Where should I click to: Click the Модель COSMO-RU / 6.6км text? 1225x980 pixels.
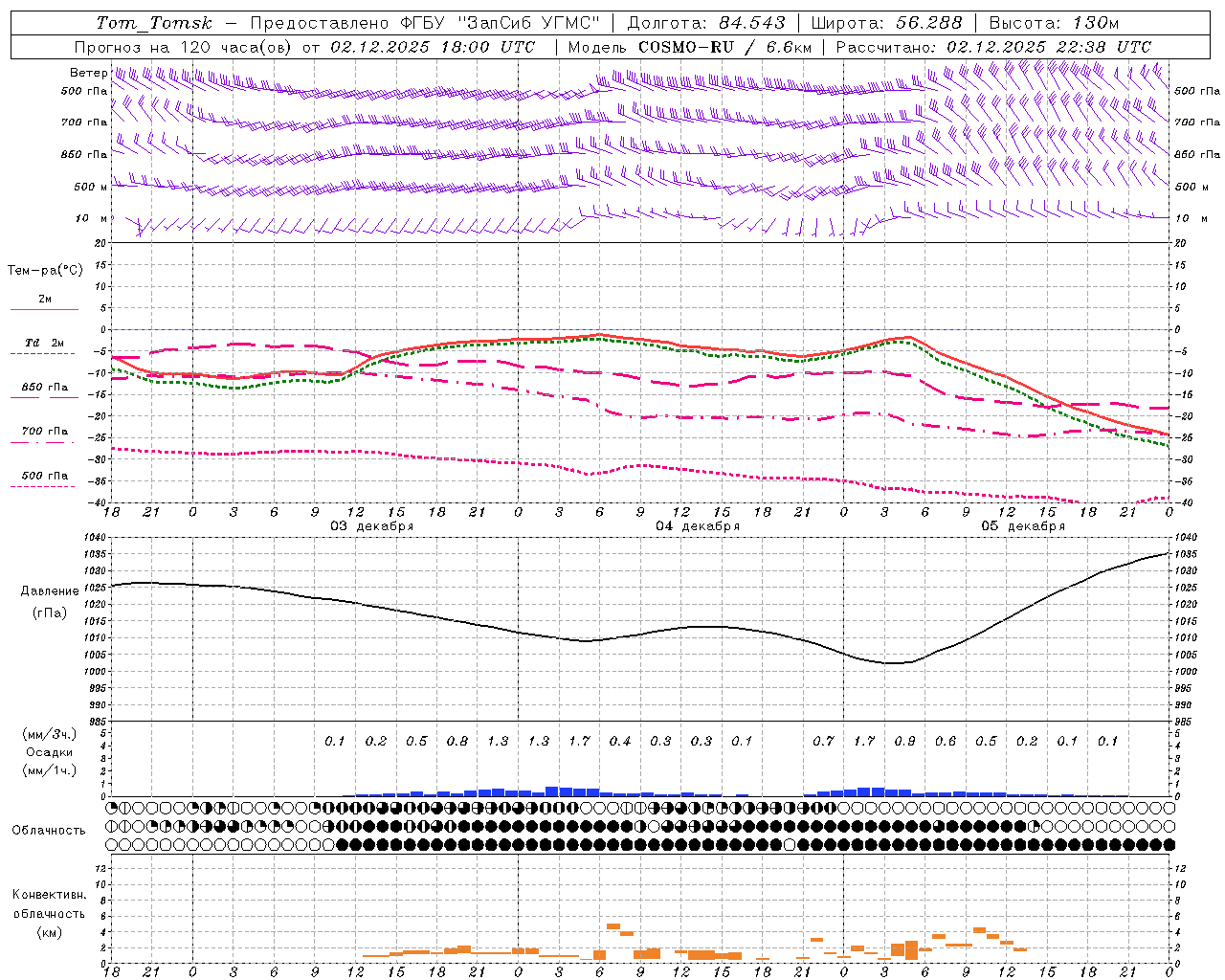click(690, 47)
